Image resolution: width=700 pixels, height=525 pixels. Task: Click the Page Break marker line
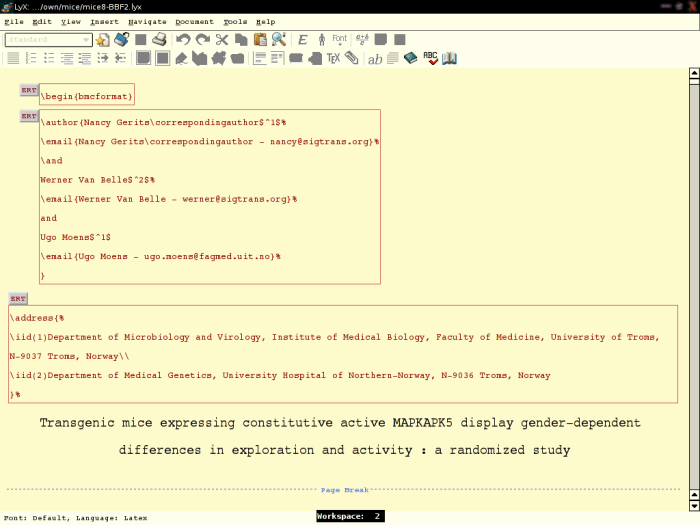pyautogui.click(x=344, y=490)
